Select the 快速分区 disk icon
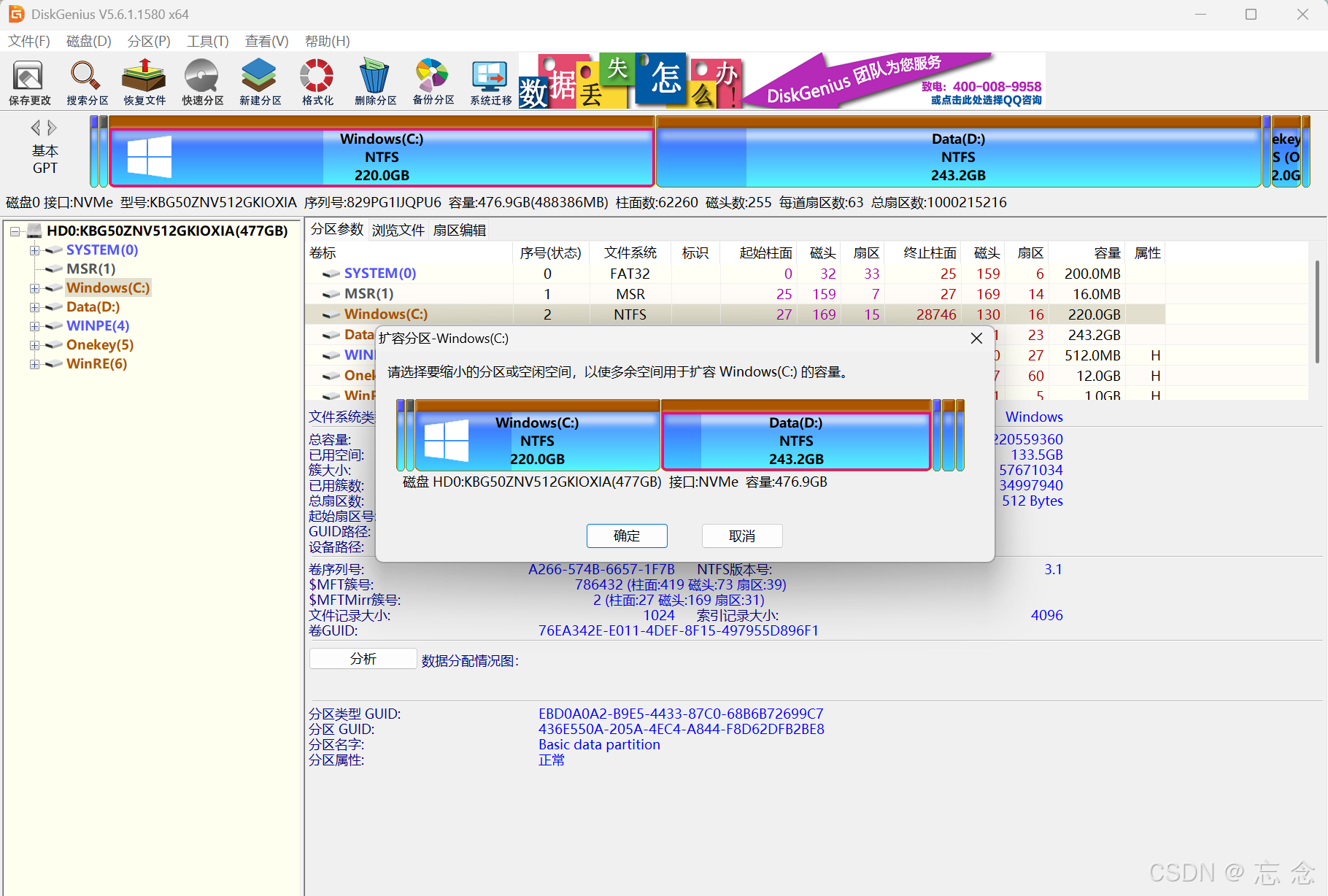Screen dimensions: 1328x896 pos(202,82)
